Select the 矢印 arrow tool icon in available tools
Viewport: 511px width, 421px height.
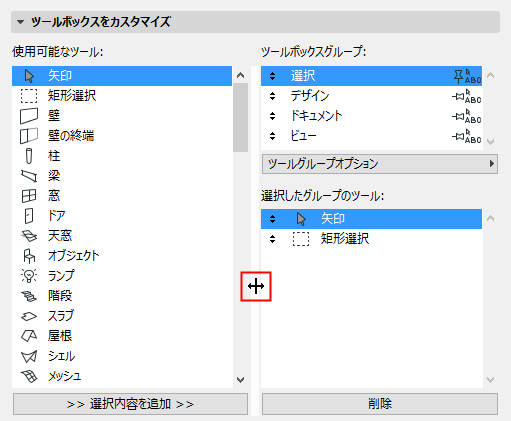point(29,76)
